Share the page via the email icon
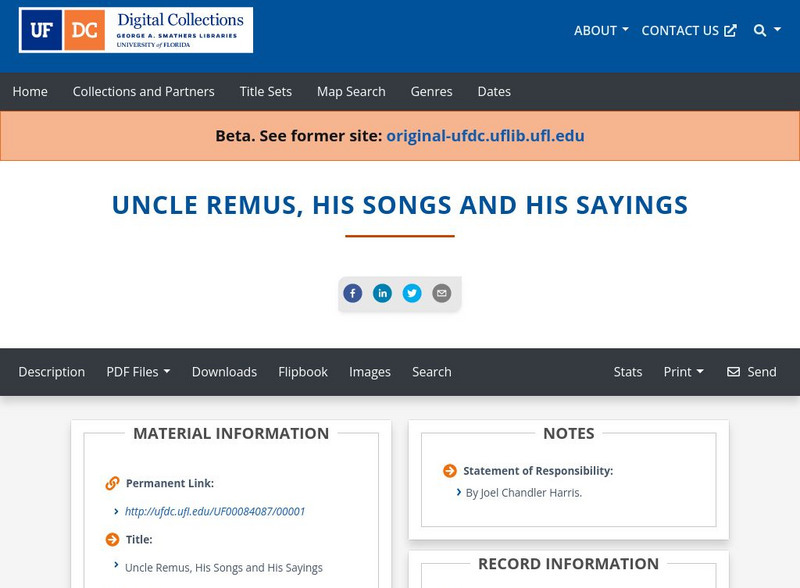Screen dimensions: 800x588 coord(440,293)
